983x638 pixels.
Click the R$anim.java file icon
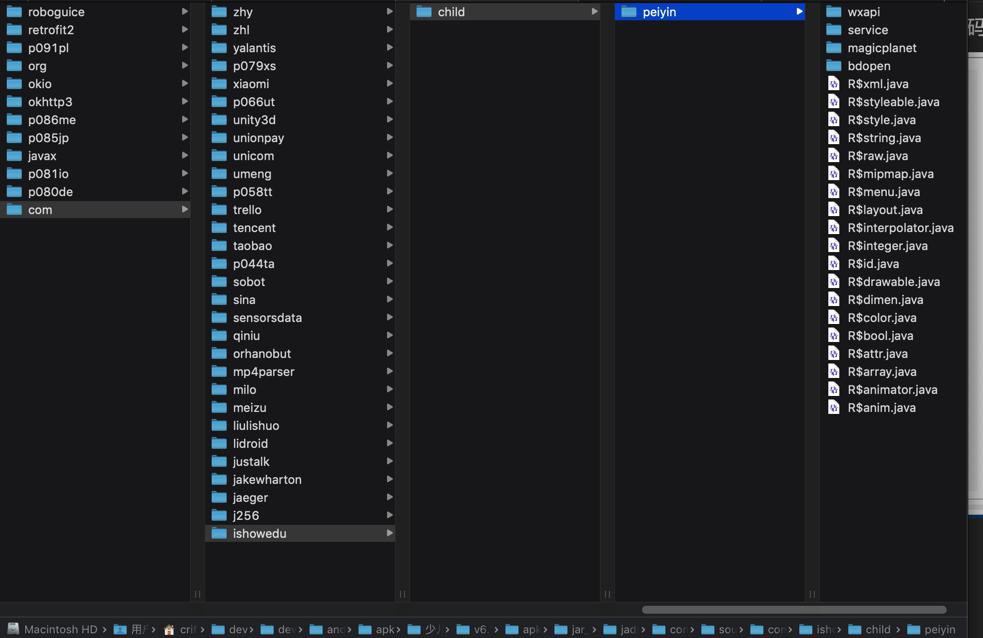pos(834,408)
